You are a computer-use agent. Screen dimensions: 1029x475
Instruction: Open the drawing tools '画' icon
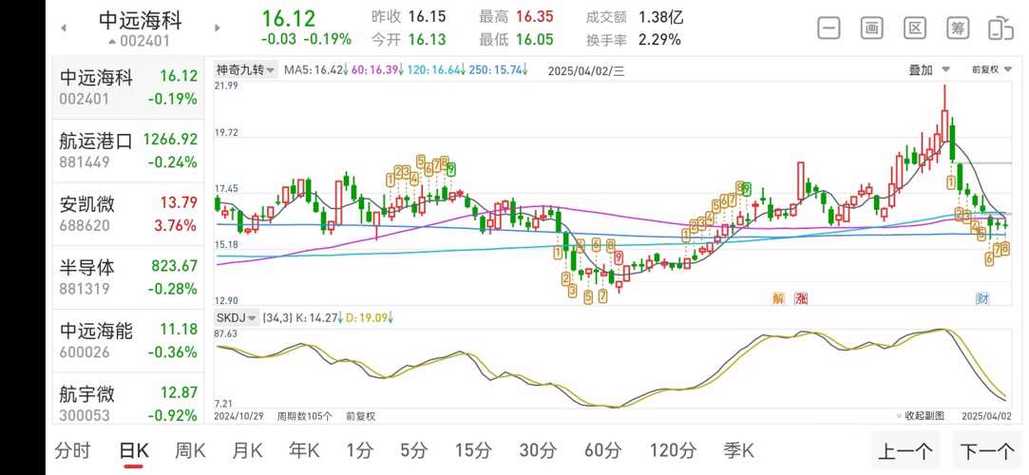[x=871, y=28]
